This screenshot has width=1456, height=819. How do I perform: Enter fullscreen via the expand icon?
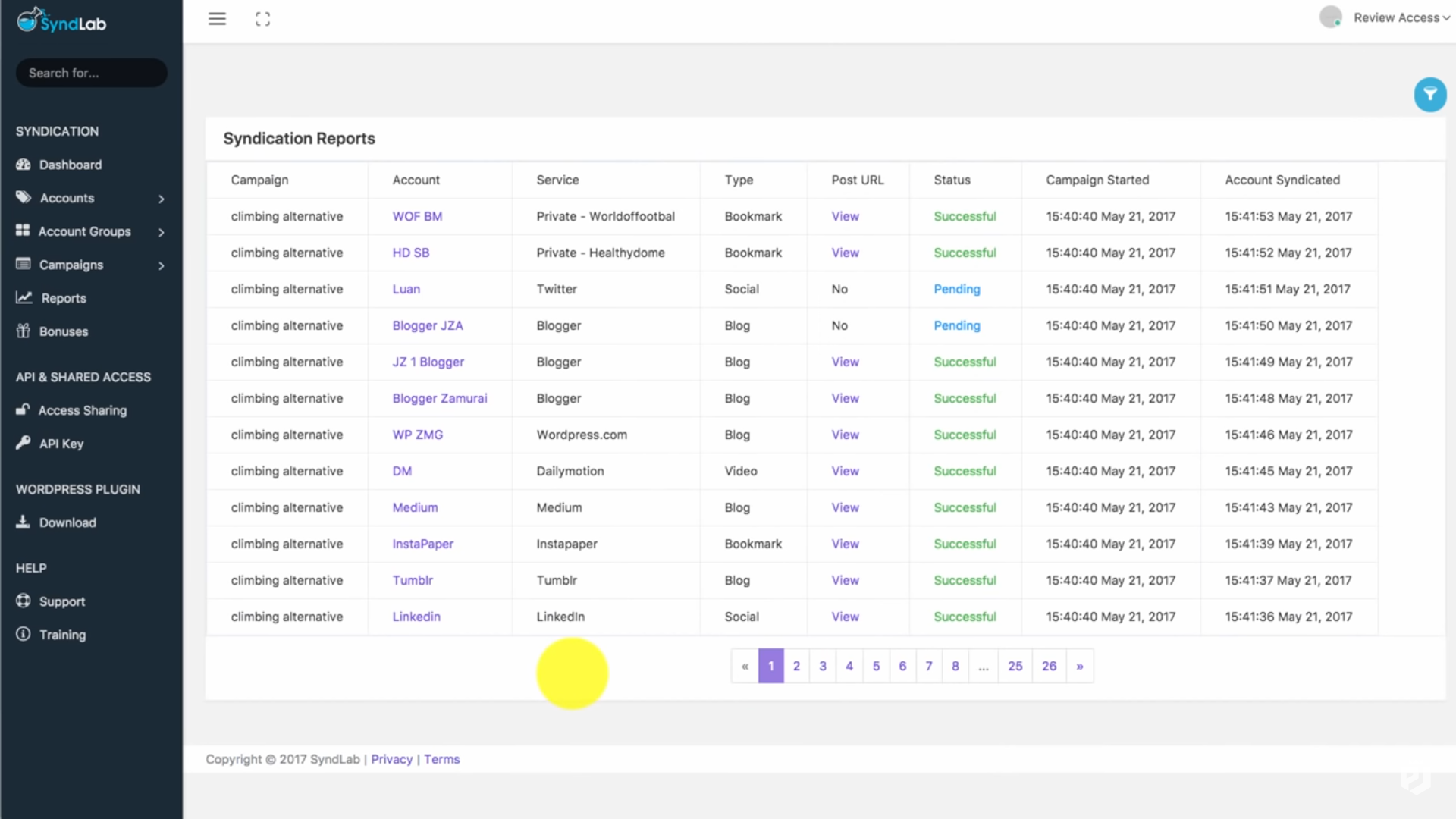coord(262,19)
